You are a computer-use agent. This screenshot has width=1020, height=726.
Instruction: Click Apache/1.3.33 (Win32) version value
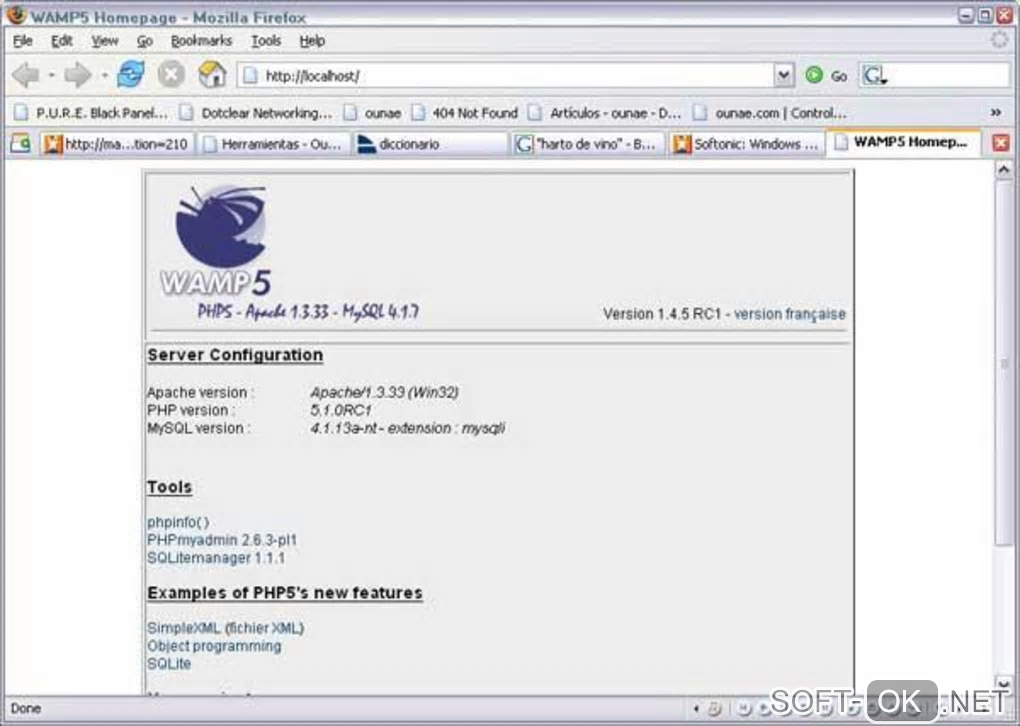pyautogui.click(x=384, y=392)
